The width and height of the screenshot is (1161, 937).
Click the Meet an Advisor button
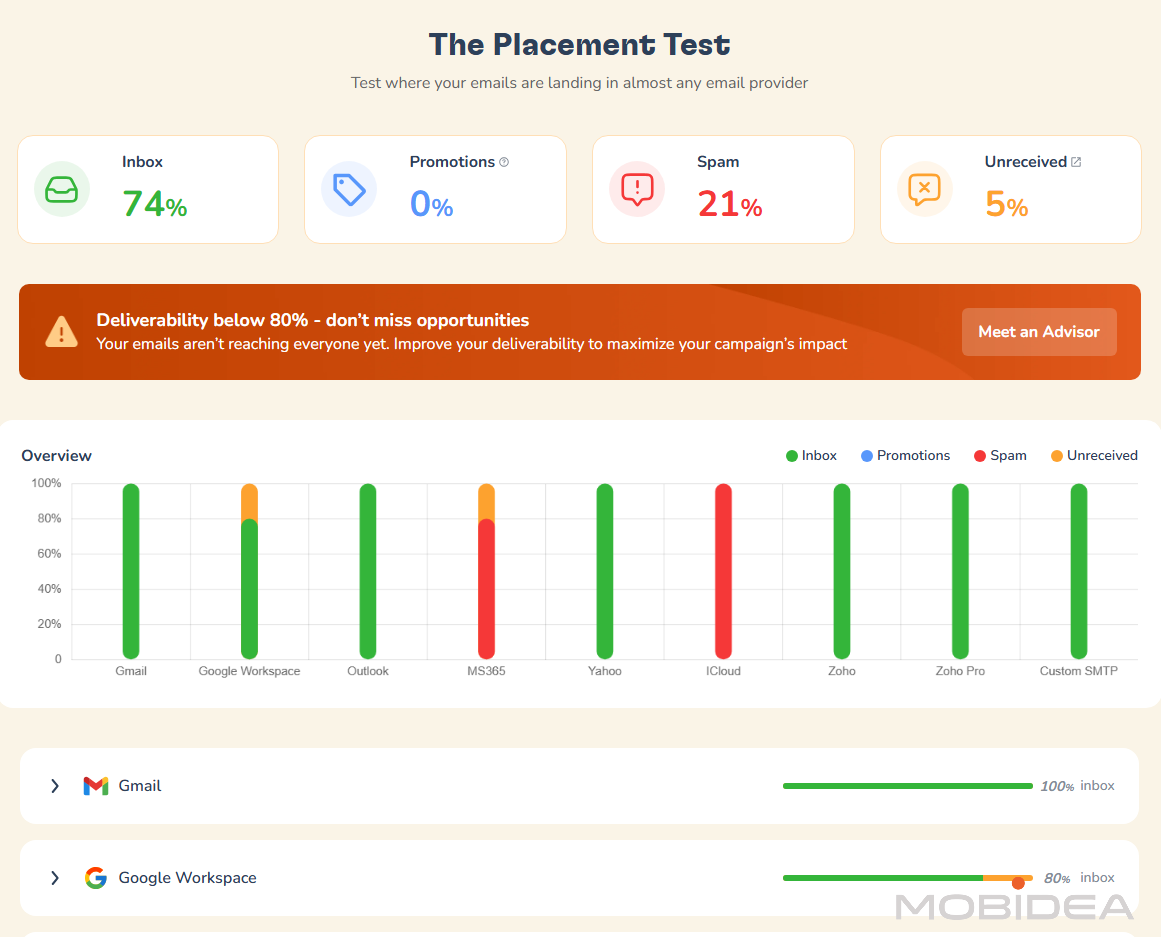click(x=1039, y=332)
